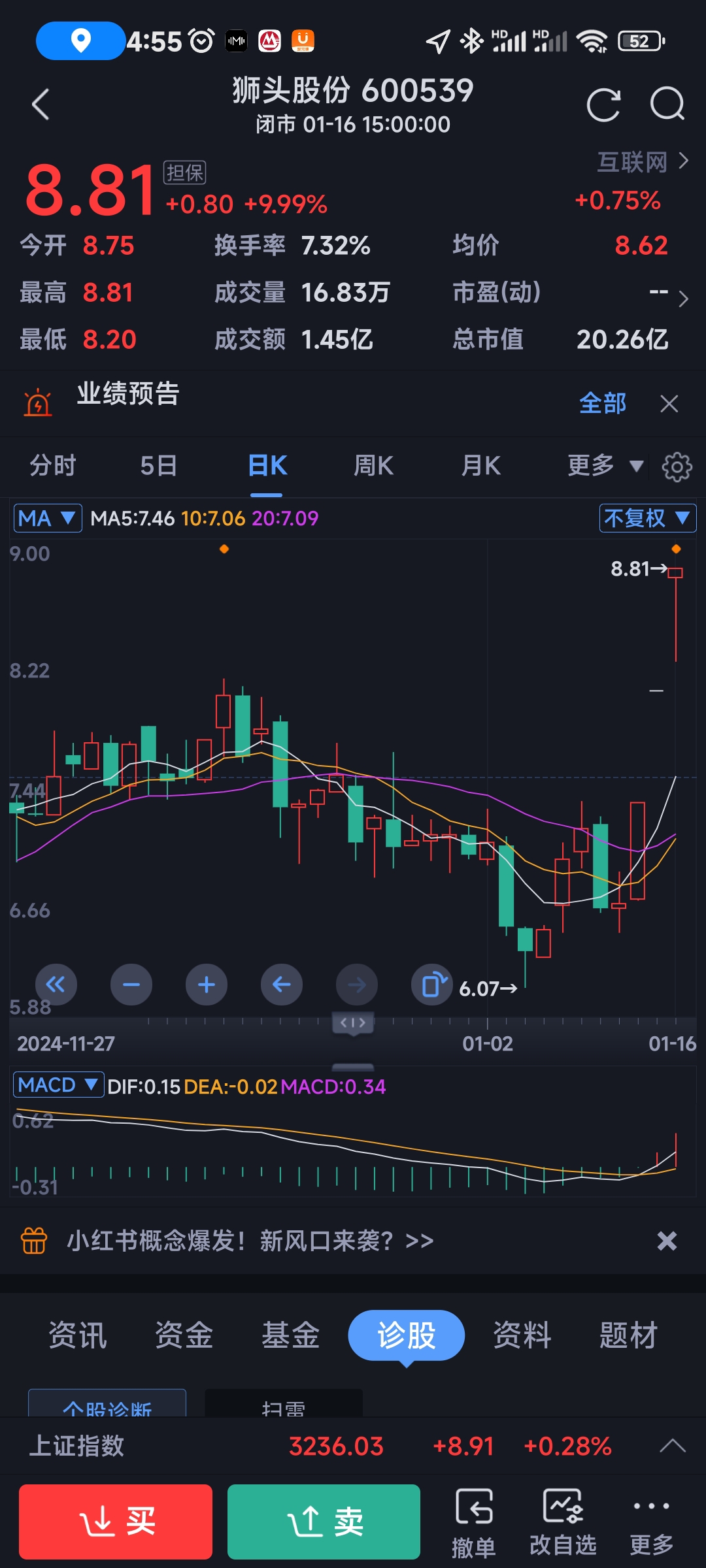Switch to the 分时 chart tab
This screenshot has height=1568, width=706.
[x=53, y=466]
